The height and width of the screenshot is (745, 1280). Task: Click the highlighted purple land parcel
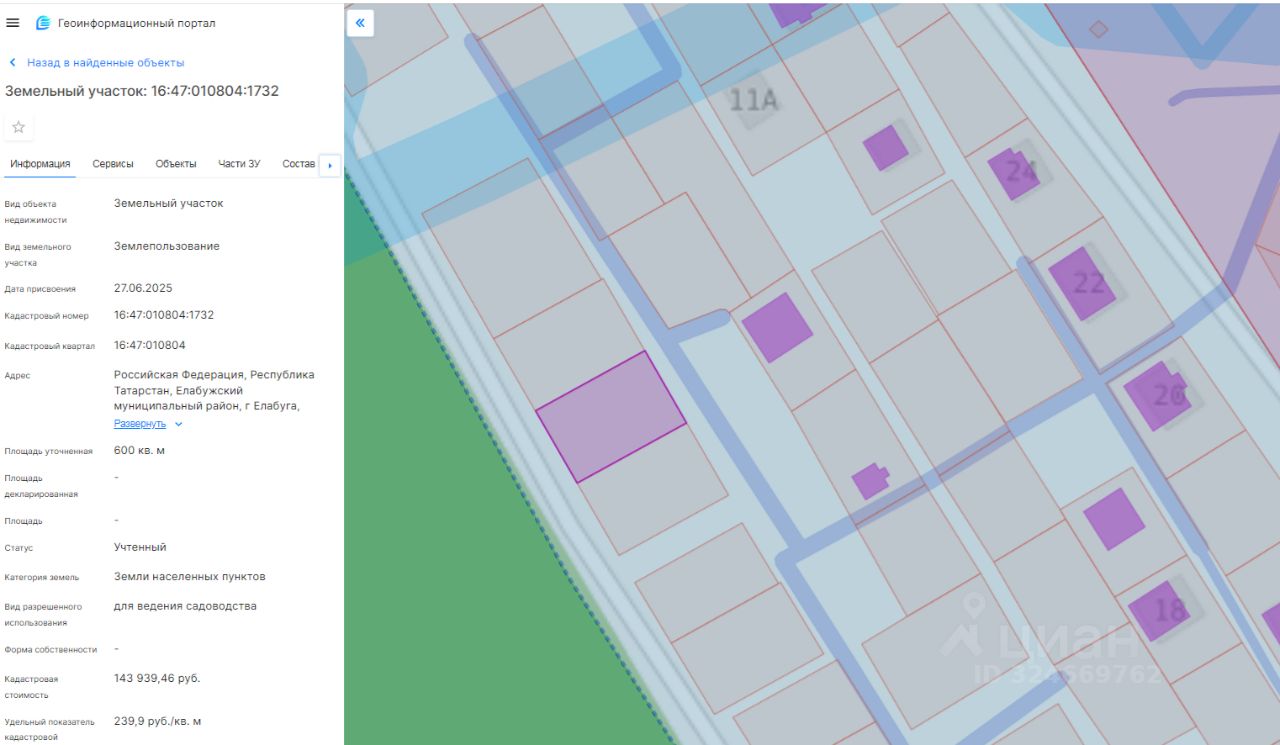click(x=610, y=416)
